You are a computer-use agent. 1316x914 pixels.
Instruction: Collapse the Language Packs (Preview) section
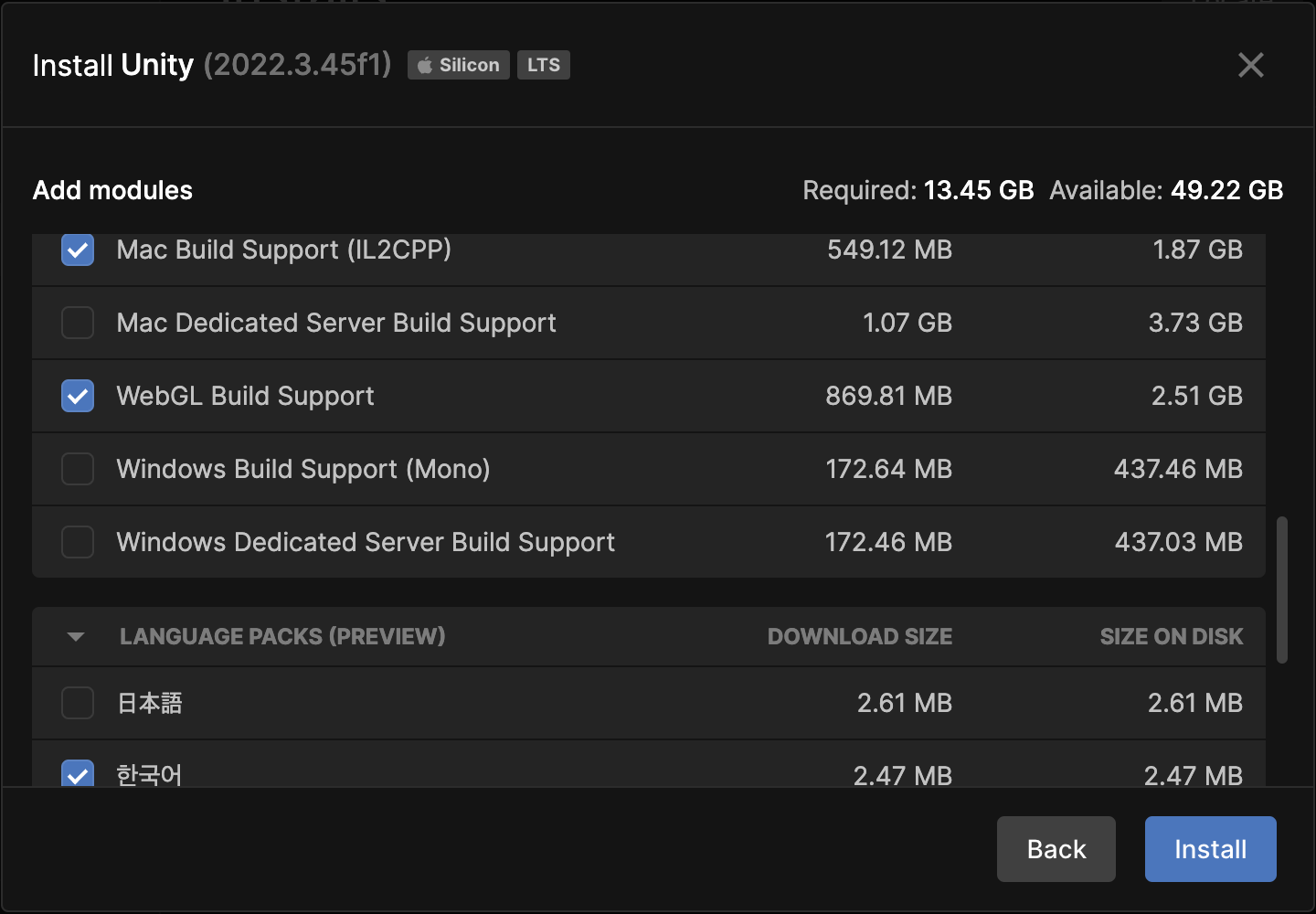76,636
